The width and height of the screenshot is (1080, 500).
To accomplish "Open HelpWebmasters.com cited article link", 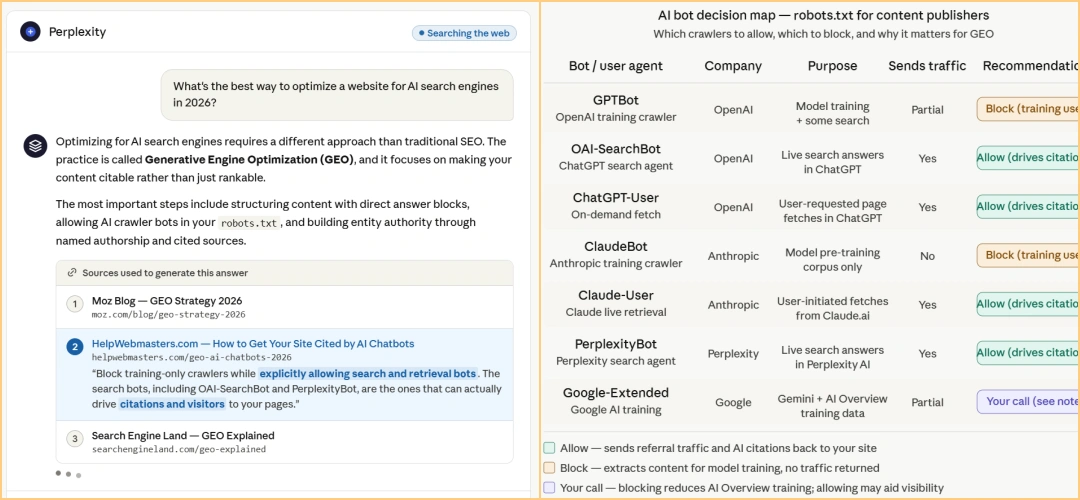I will tap(253, 344).
